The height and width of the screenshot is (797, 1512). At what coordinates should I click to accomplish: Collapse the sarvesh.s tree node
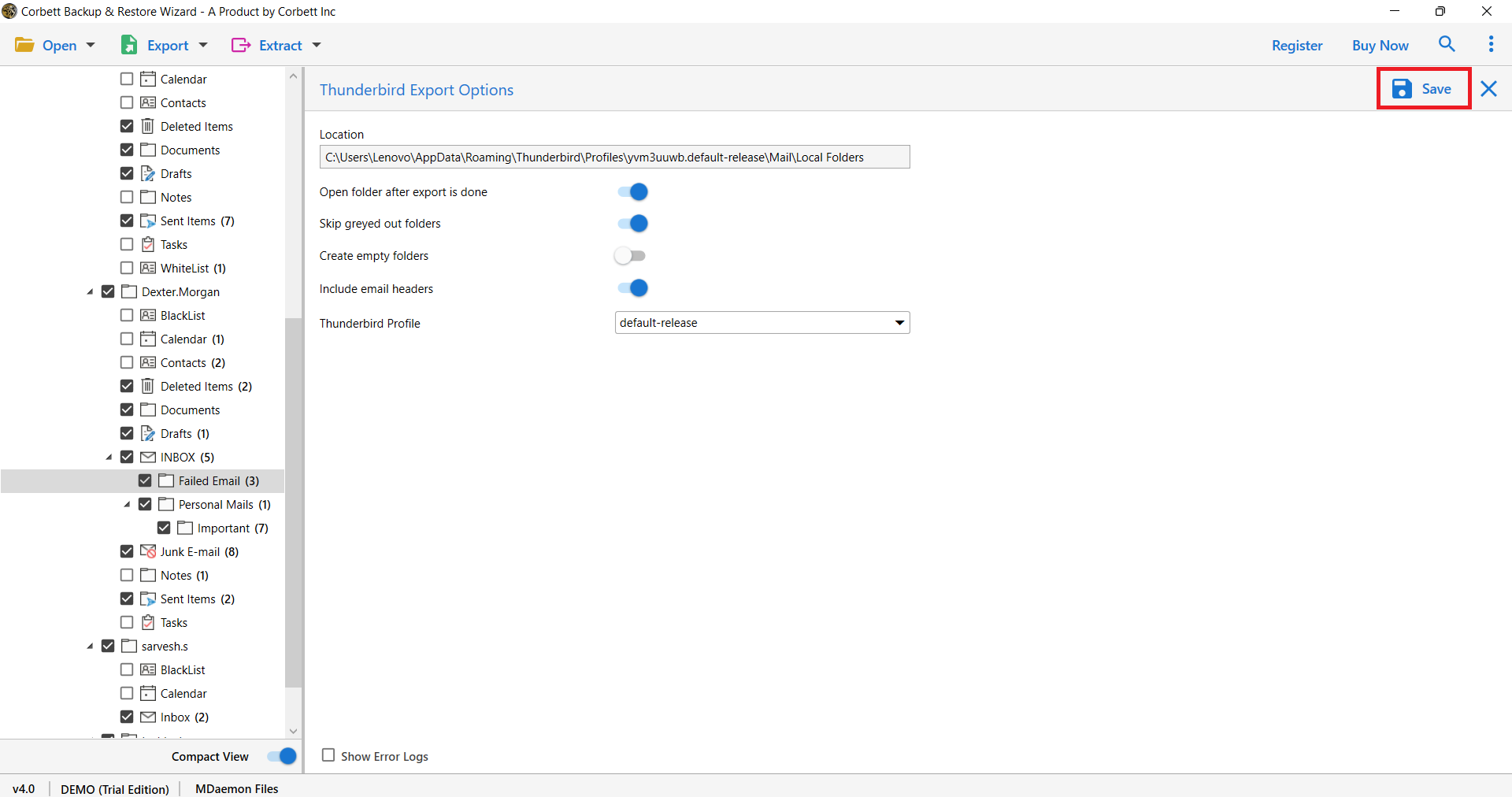(x=90, y=647)
